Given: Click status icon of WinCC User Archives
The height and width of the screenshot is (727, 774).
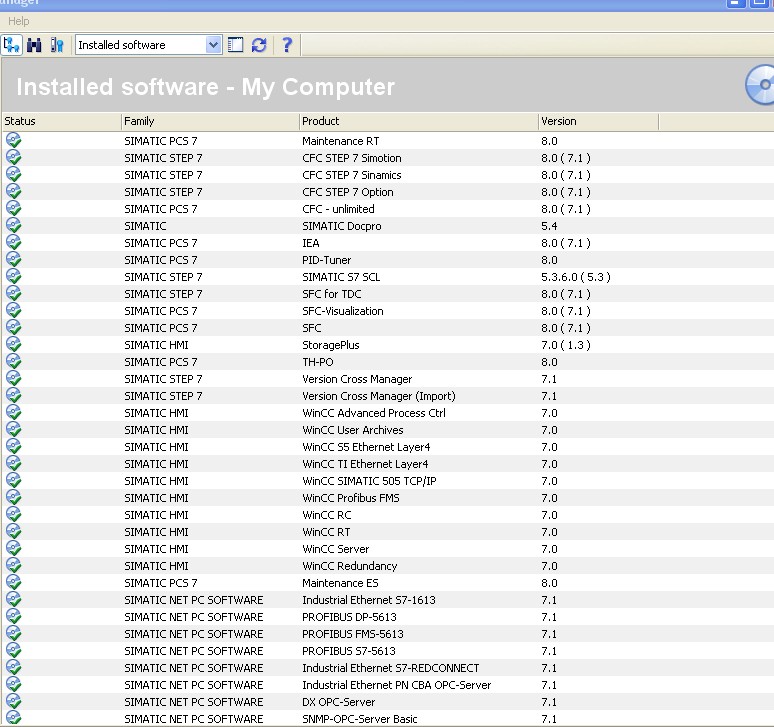Looking at the screenshot, I should [13, 429].
